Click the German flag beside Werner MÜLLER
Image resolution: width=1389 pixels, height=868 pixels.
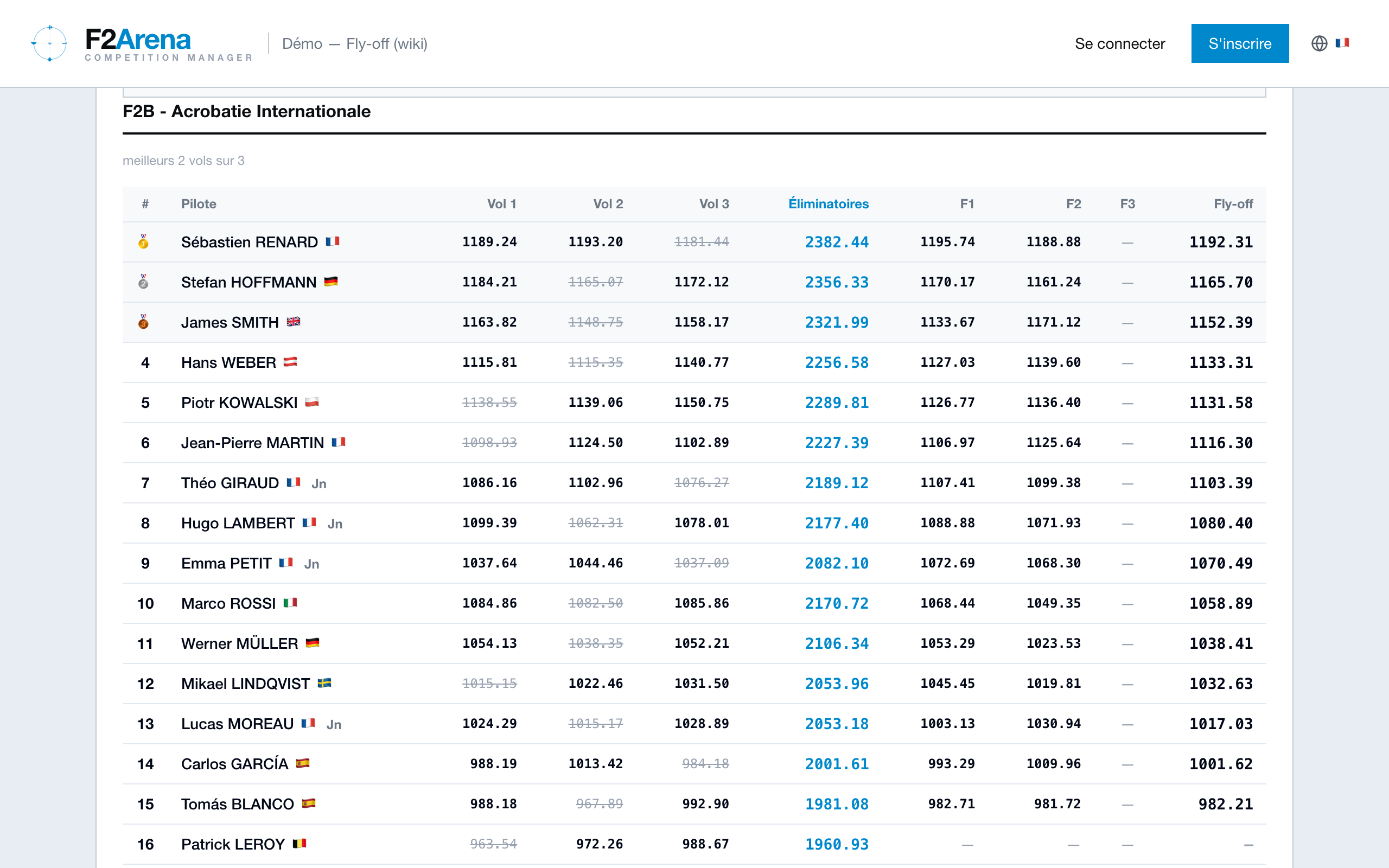coord(312,643)
